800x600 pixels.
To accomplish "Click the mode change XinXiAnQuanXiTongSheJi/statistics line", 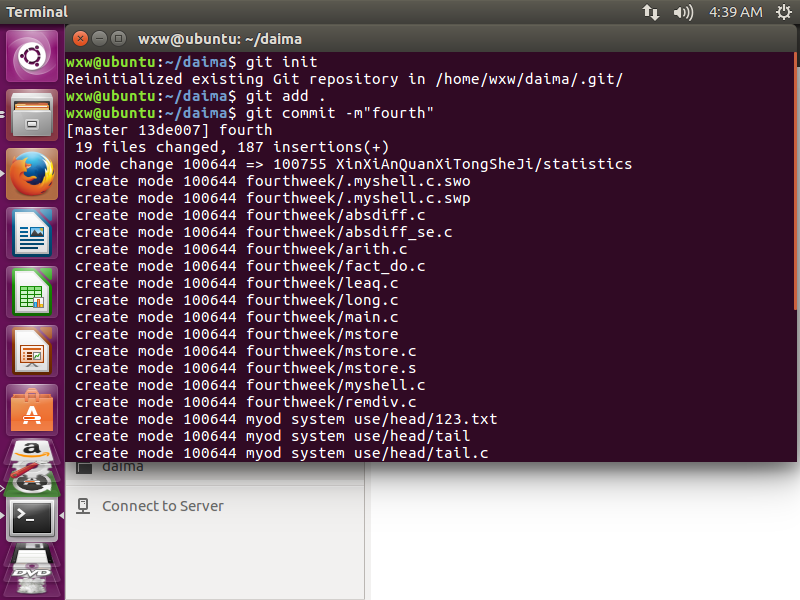I will click(x=353, y=164).
